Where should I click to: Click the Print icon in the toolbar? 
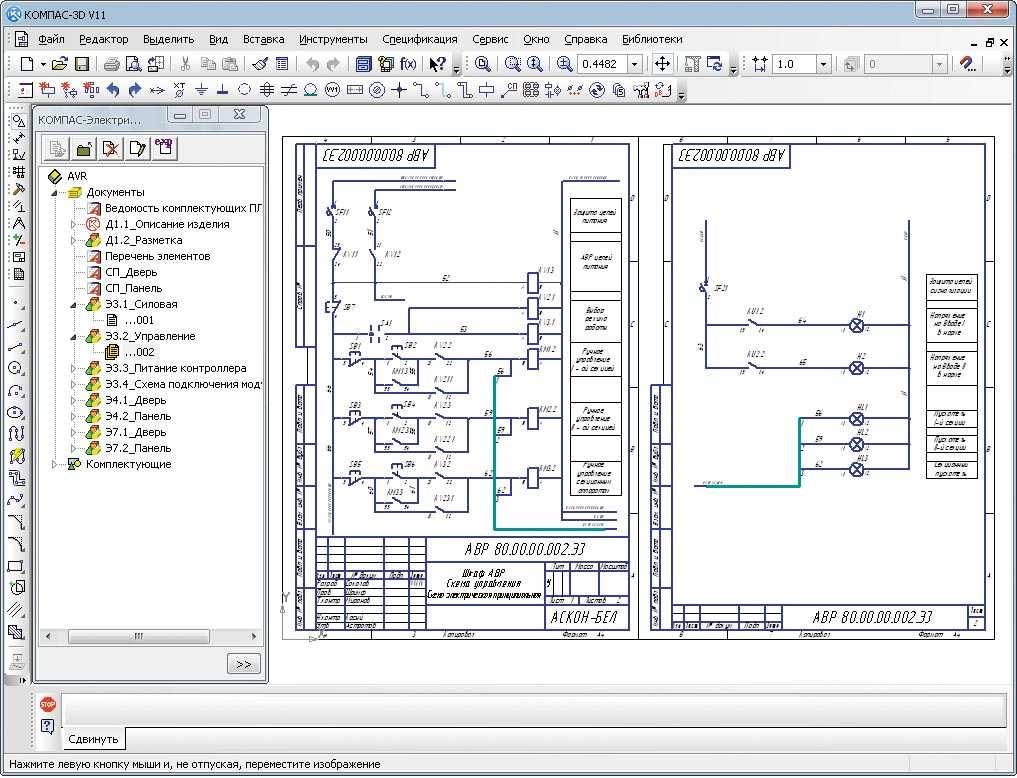112,64
